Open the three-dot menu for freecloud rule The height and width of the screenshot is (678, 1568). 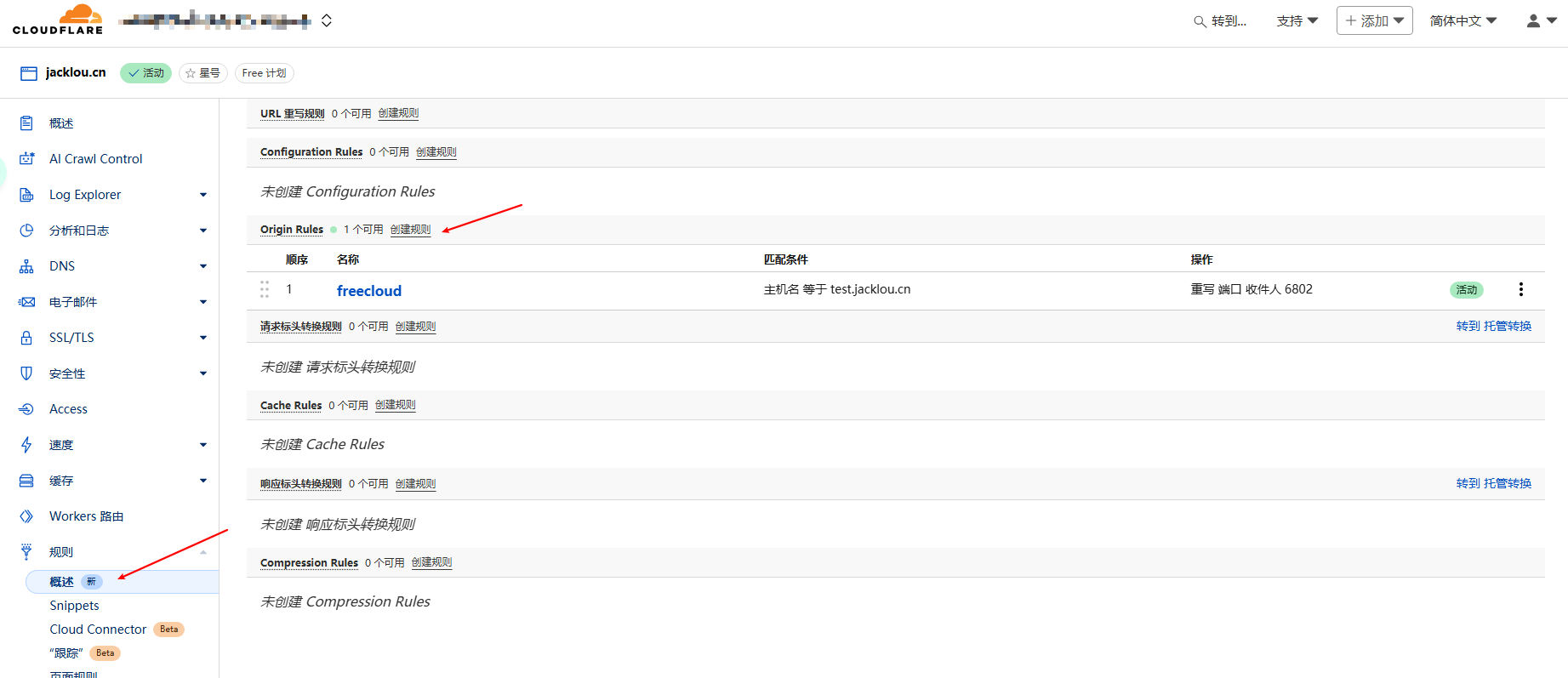click(x=1520, y=289)
